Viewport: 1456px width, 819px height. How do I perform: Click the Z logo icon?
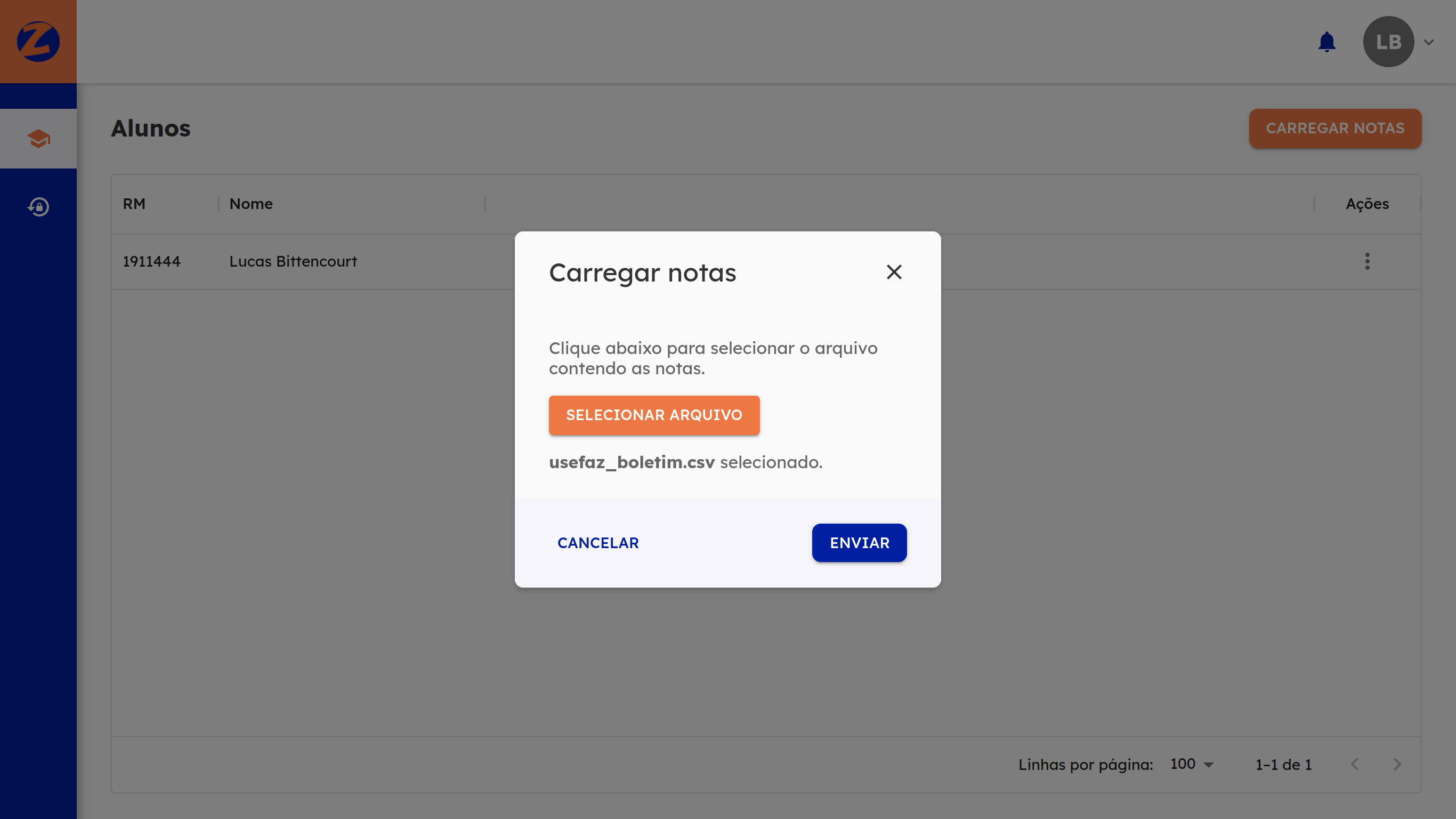click(x=38, y=41)
